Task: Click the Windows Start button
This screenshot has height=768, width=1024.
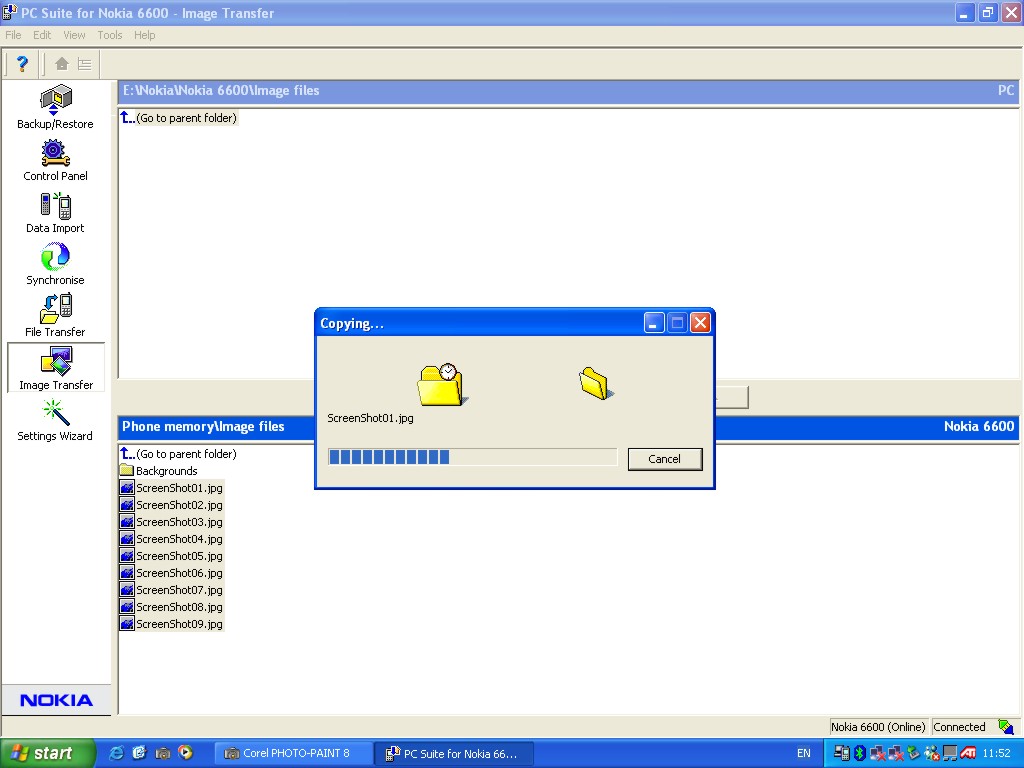Action: (x=48, y=753)
